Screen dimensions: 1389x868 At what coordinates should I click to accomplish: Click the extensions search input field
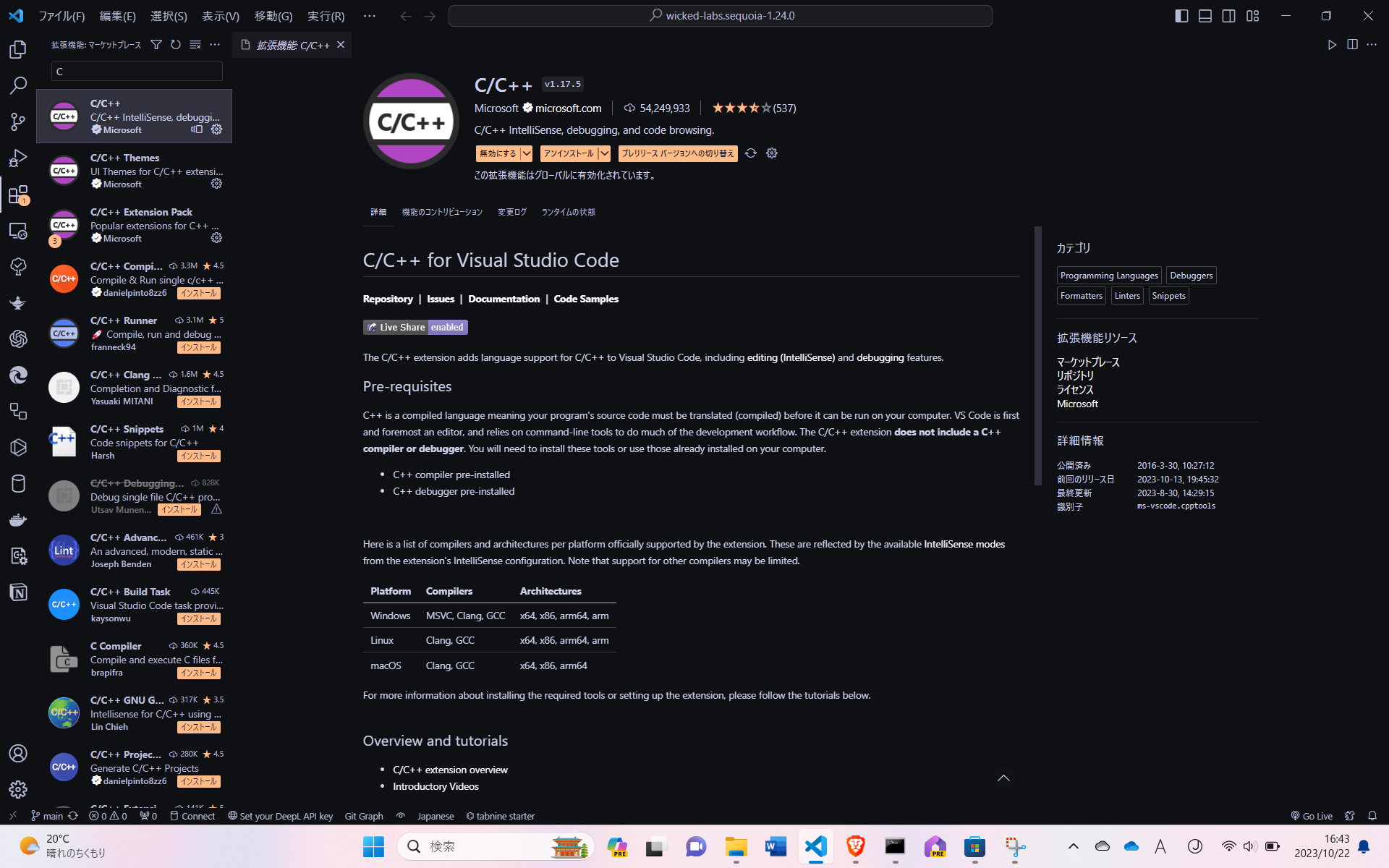click(137, 72)
